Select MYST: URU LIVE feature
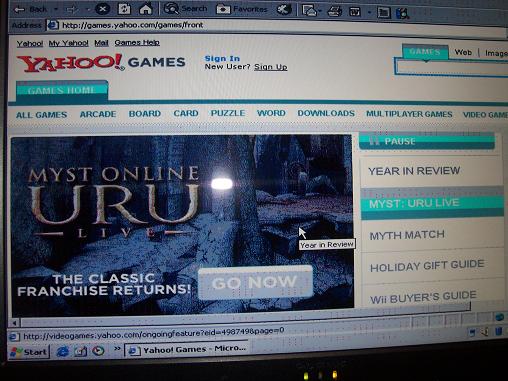 (x=432, y=203)
